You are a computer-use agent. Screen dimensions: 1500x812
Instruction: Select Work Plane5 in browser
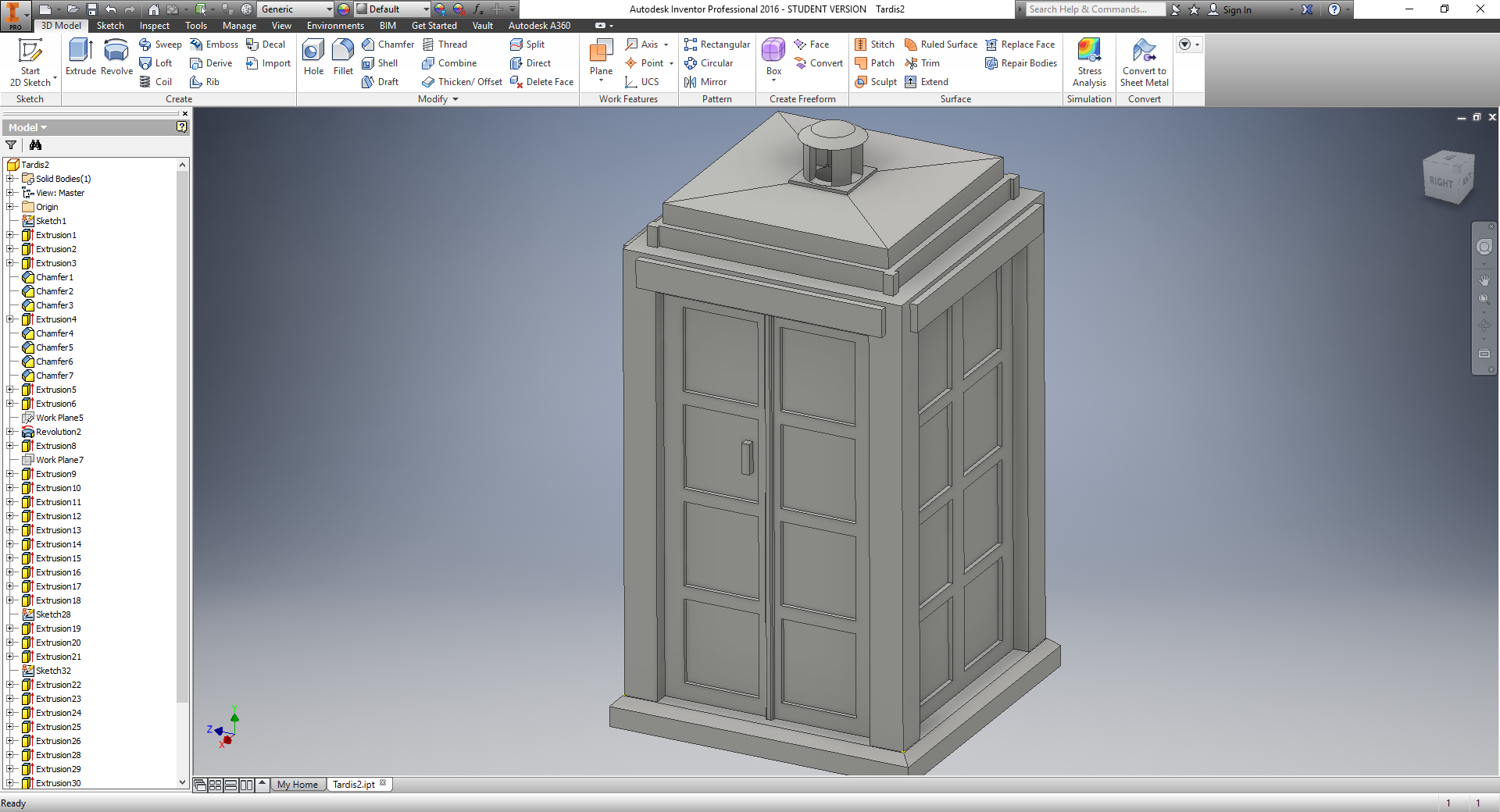click(59, 418)
